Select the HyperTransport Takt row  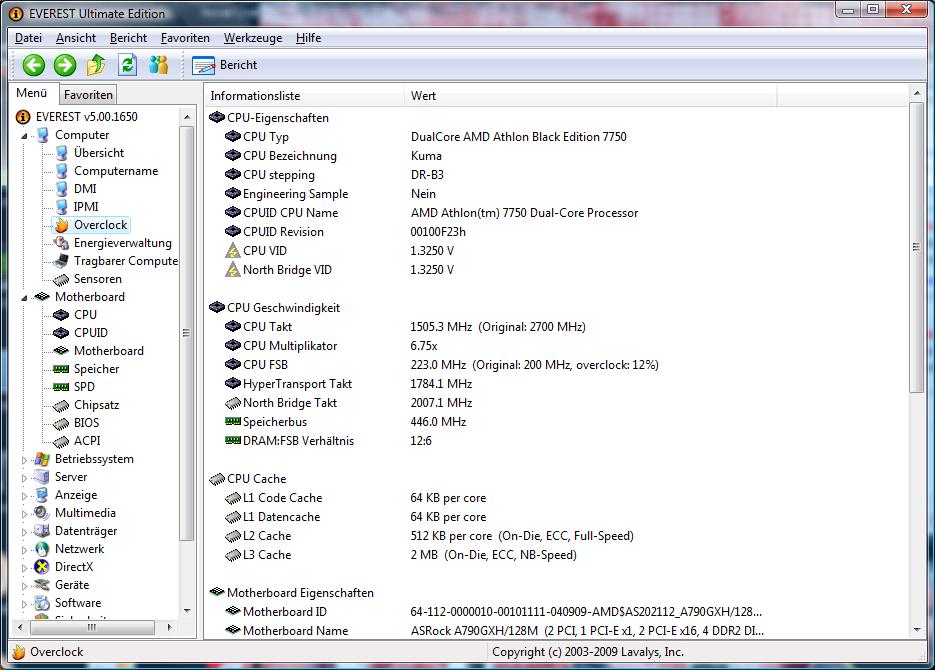491,384
